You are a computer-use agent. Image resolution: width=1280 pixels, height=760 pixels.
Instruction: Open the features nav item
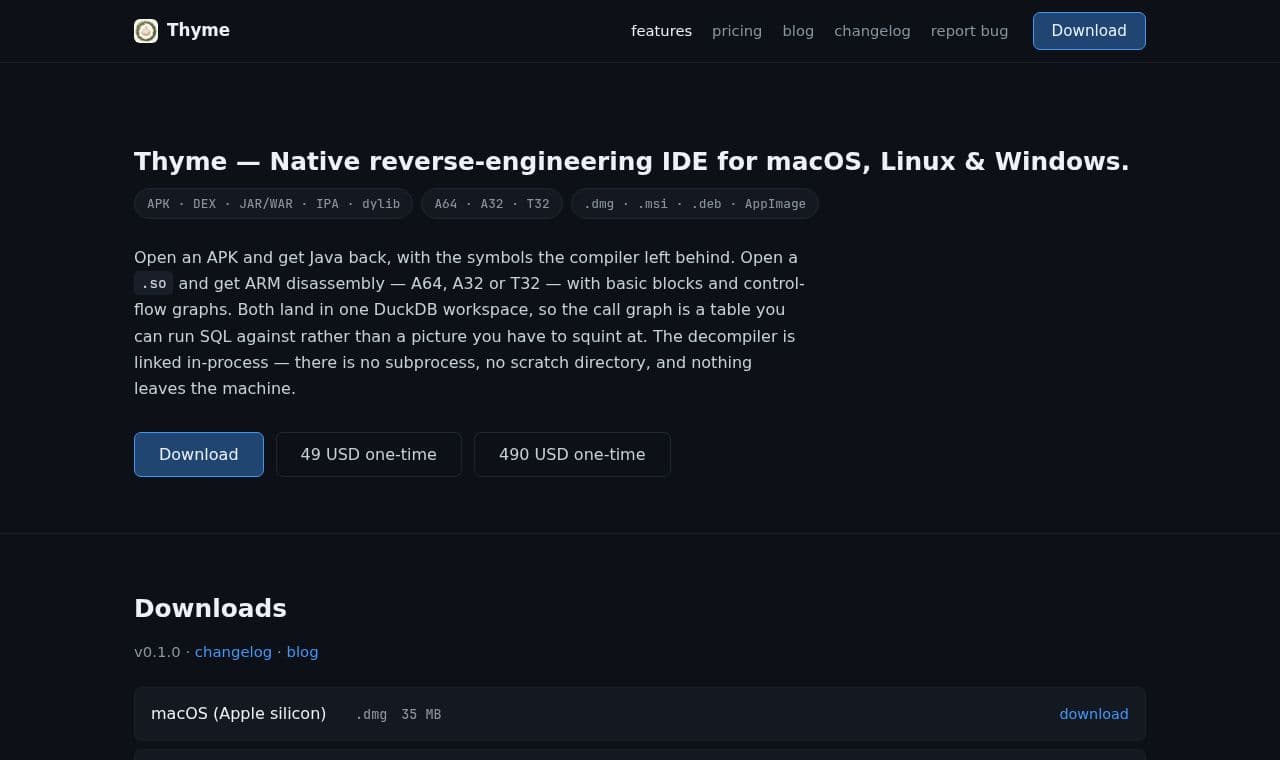(661, 31)
